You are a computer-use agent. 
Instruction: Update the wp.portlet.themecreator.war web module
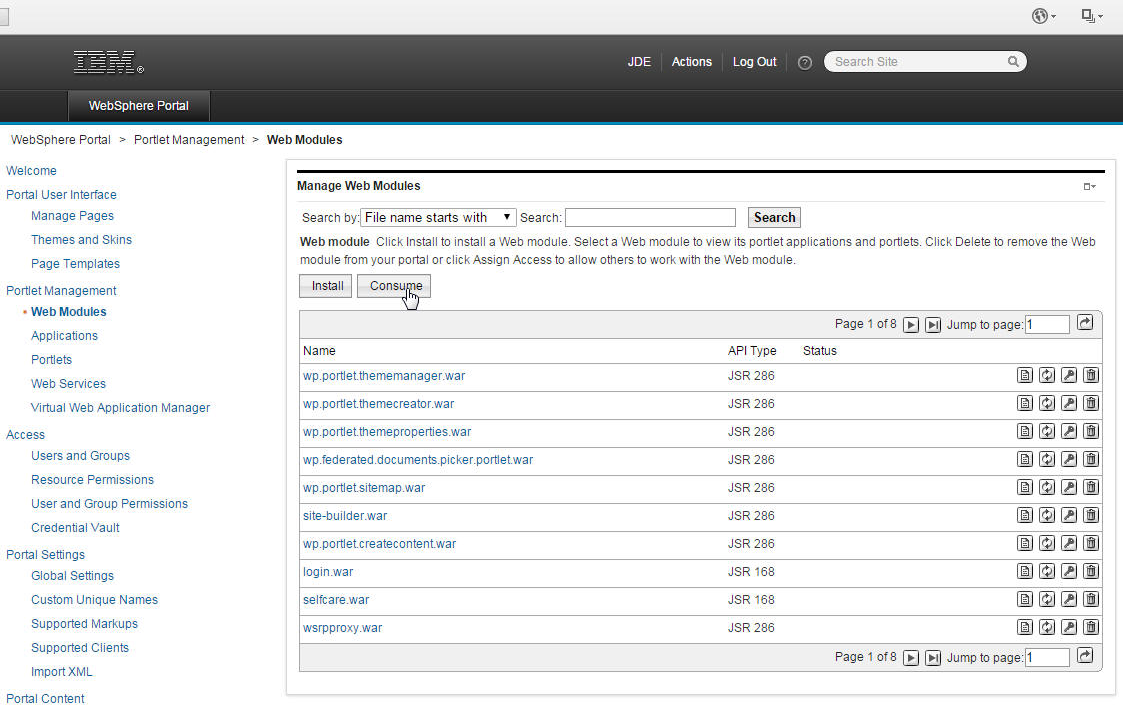point(1047,403)
